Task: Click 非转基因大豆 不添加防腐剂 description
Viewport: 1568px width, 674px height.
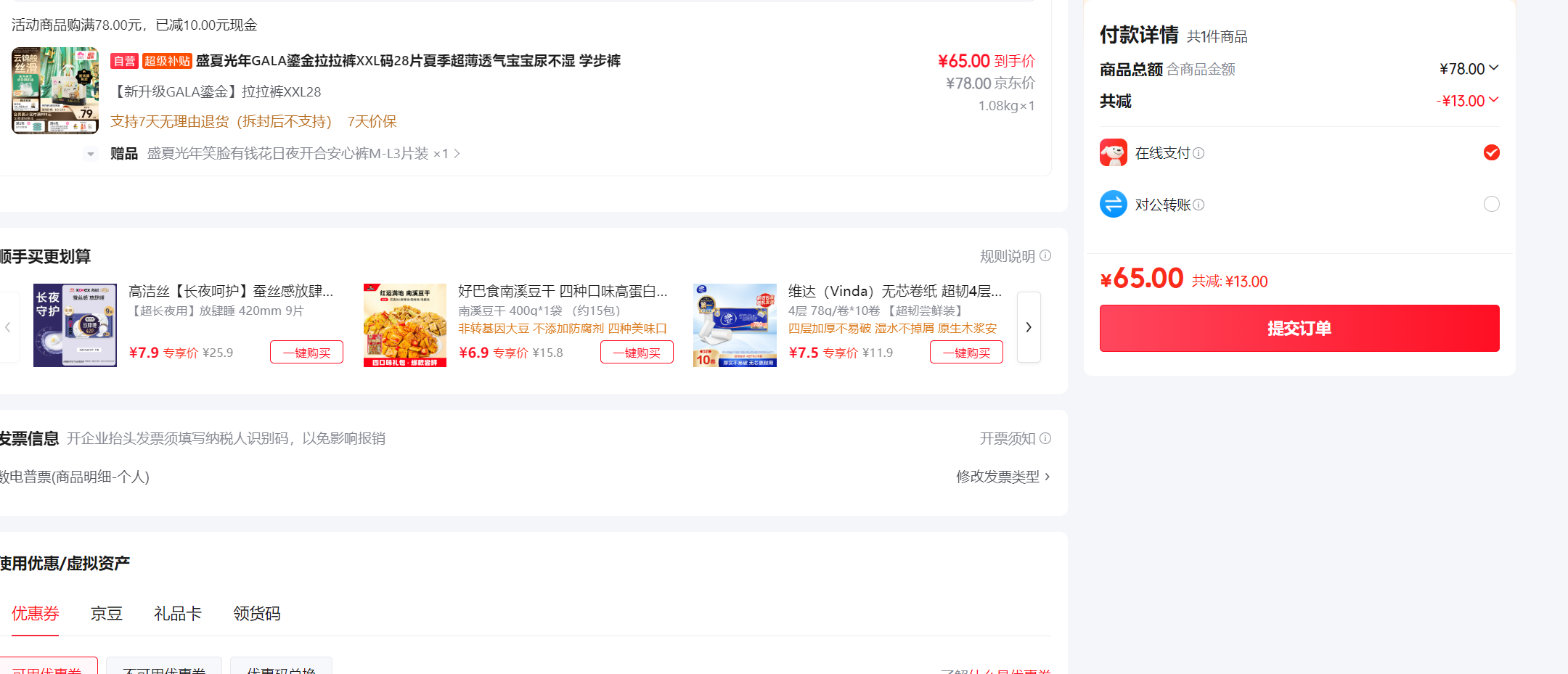Action: pos(563,328)
